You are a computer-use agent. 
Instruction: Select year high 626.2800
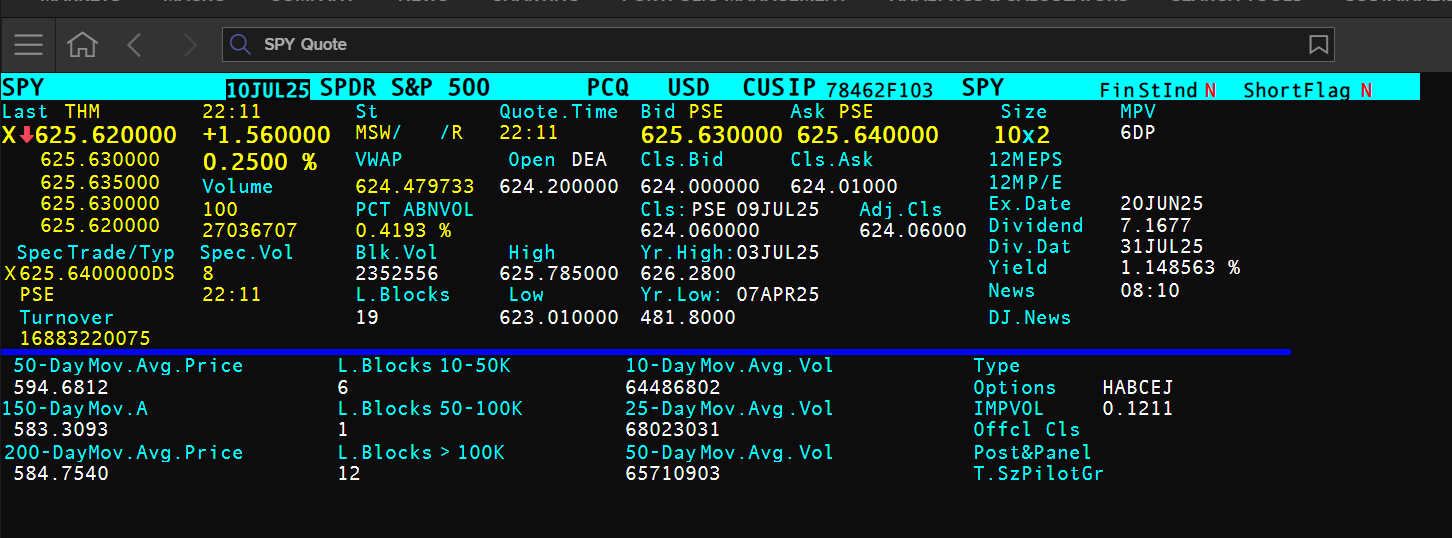click(x=688, y=274)
